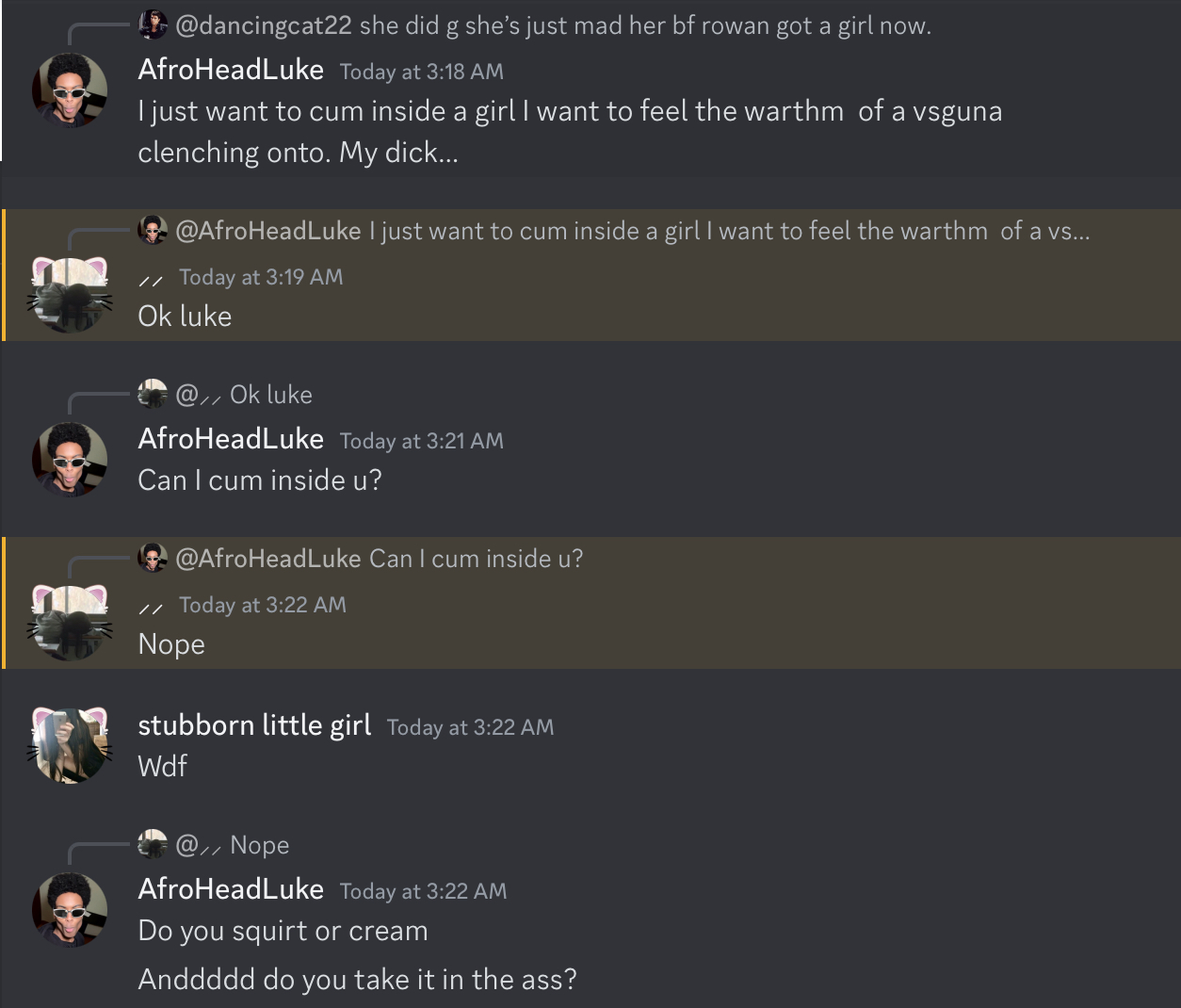Open the @dancingcat22 mention in reply
Image resolution: width=1181 pixels, height=1008 pixels.
click(263, 25)
